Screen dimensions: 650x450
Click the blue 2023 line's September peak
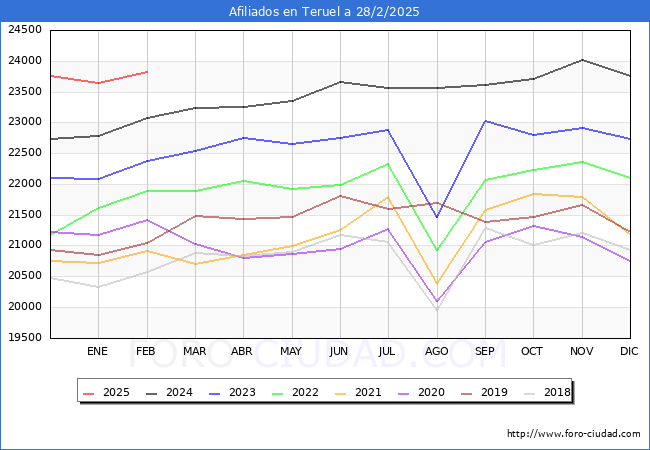[x=485, y=121]
